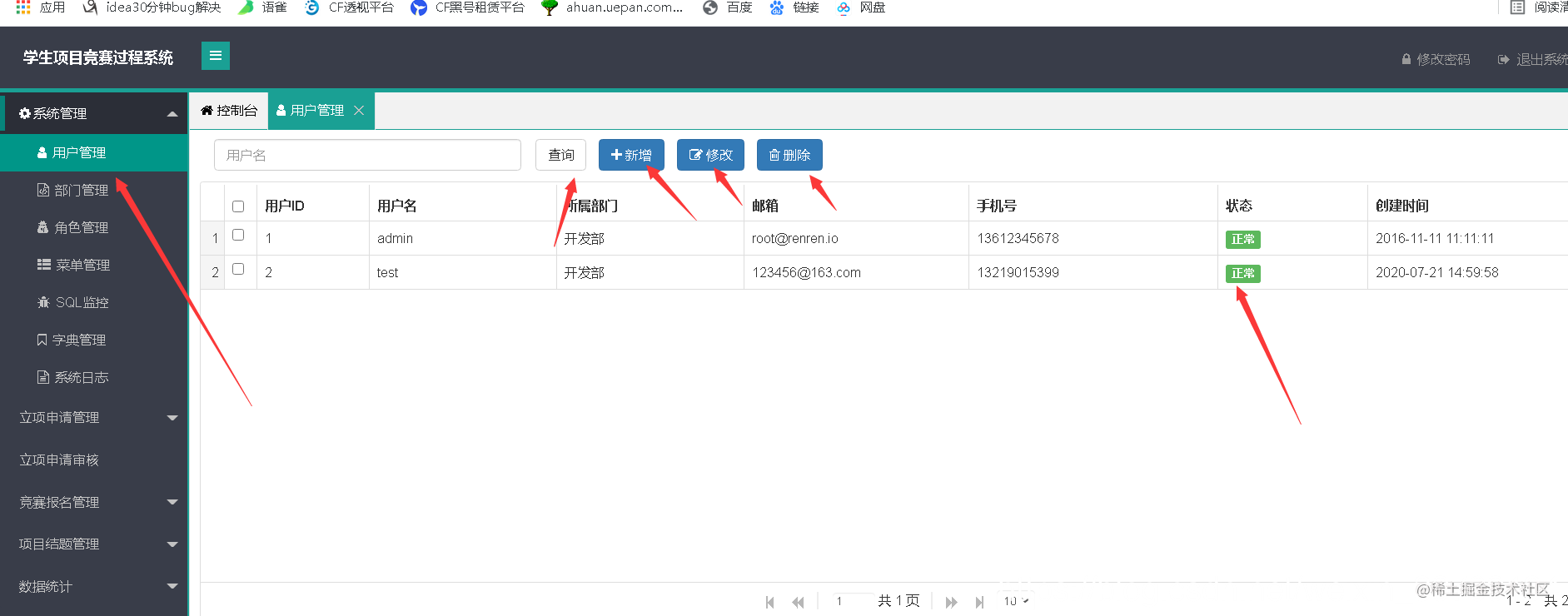Go to previous page of the table
Viewport: 1568px width, 616px height.
(798, 602)
